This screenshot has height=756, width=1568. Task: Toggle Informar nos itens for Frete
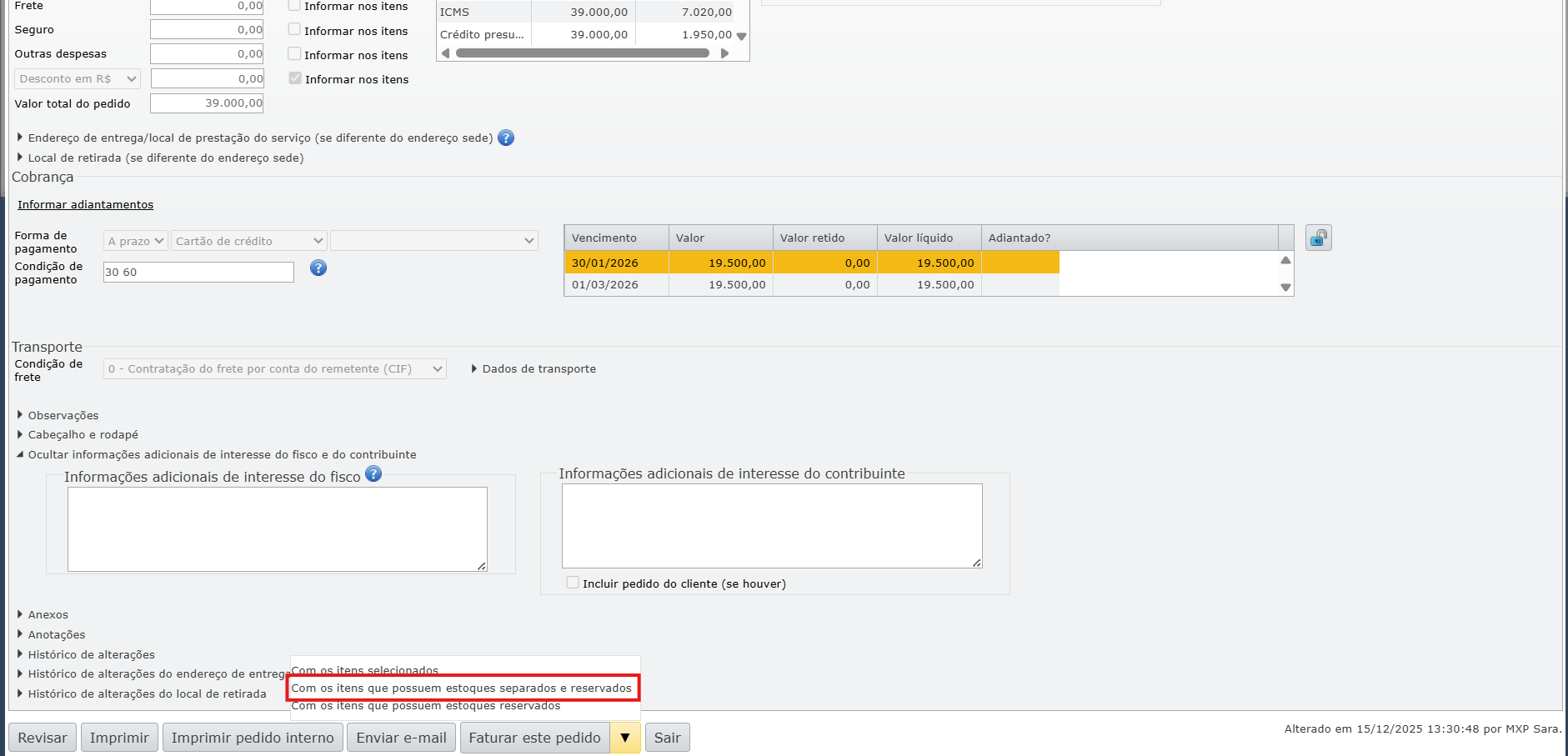[294, 6]
